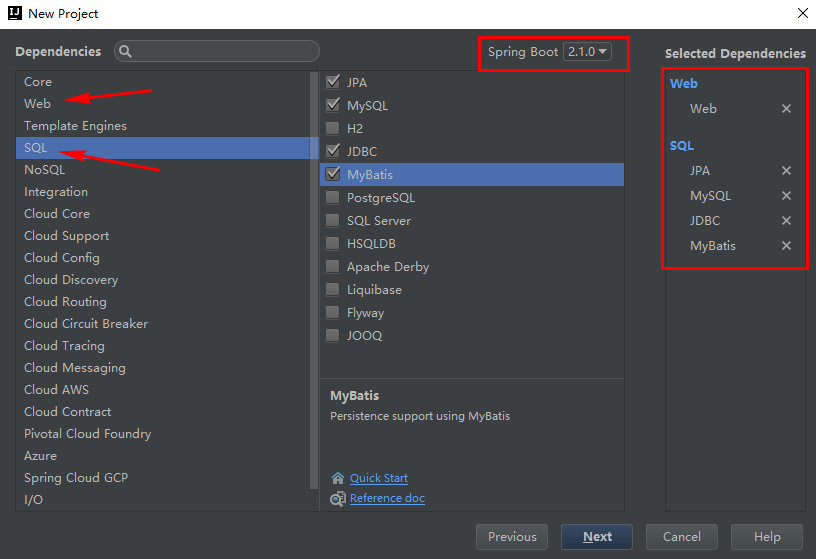Image resolution: width=816 pixels, height=559 pixels.
Task: Click the Help button
Action: coord(767,537)
